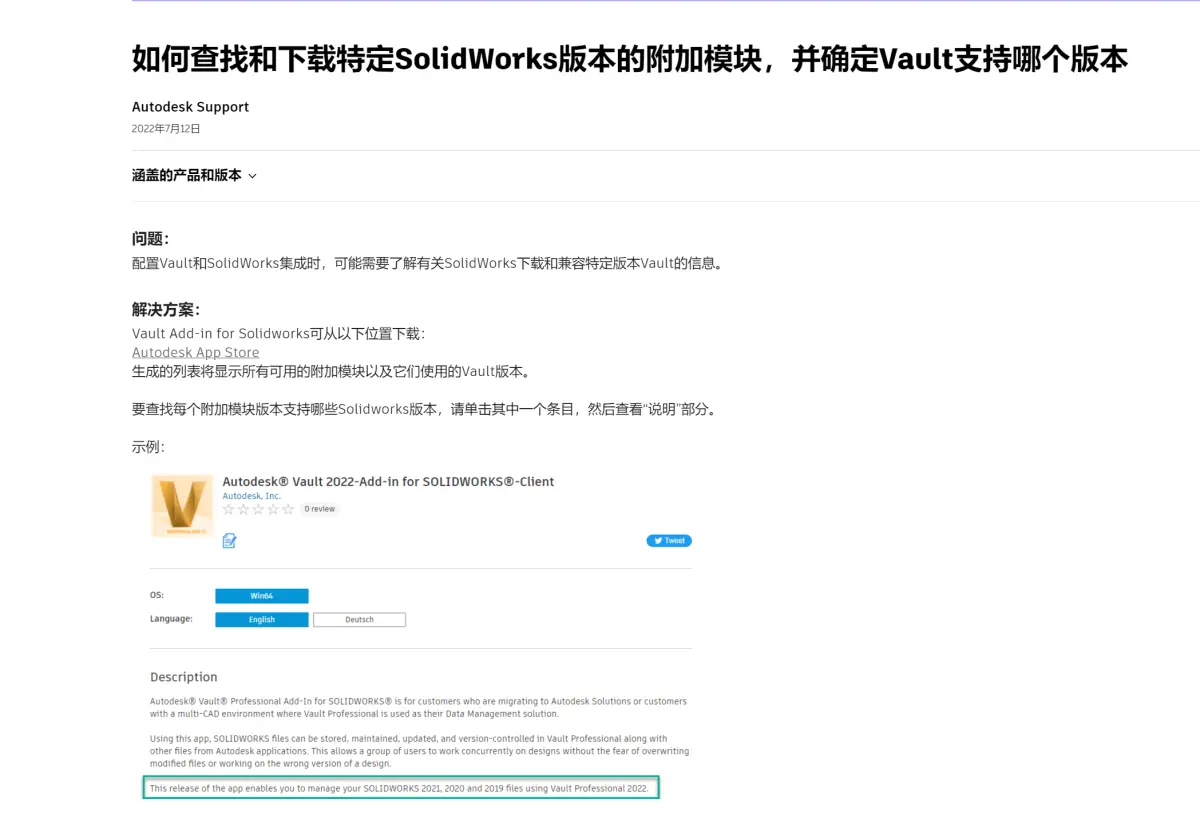
Task: Click the Autodesk Vault 2022-Add-in for SOLIDWORKS-Client title
Action: click(388, 481)
